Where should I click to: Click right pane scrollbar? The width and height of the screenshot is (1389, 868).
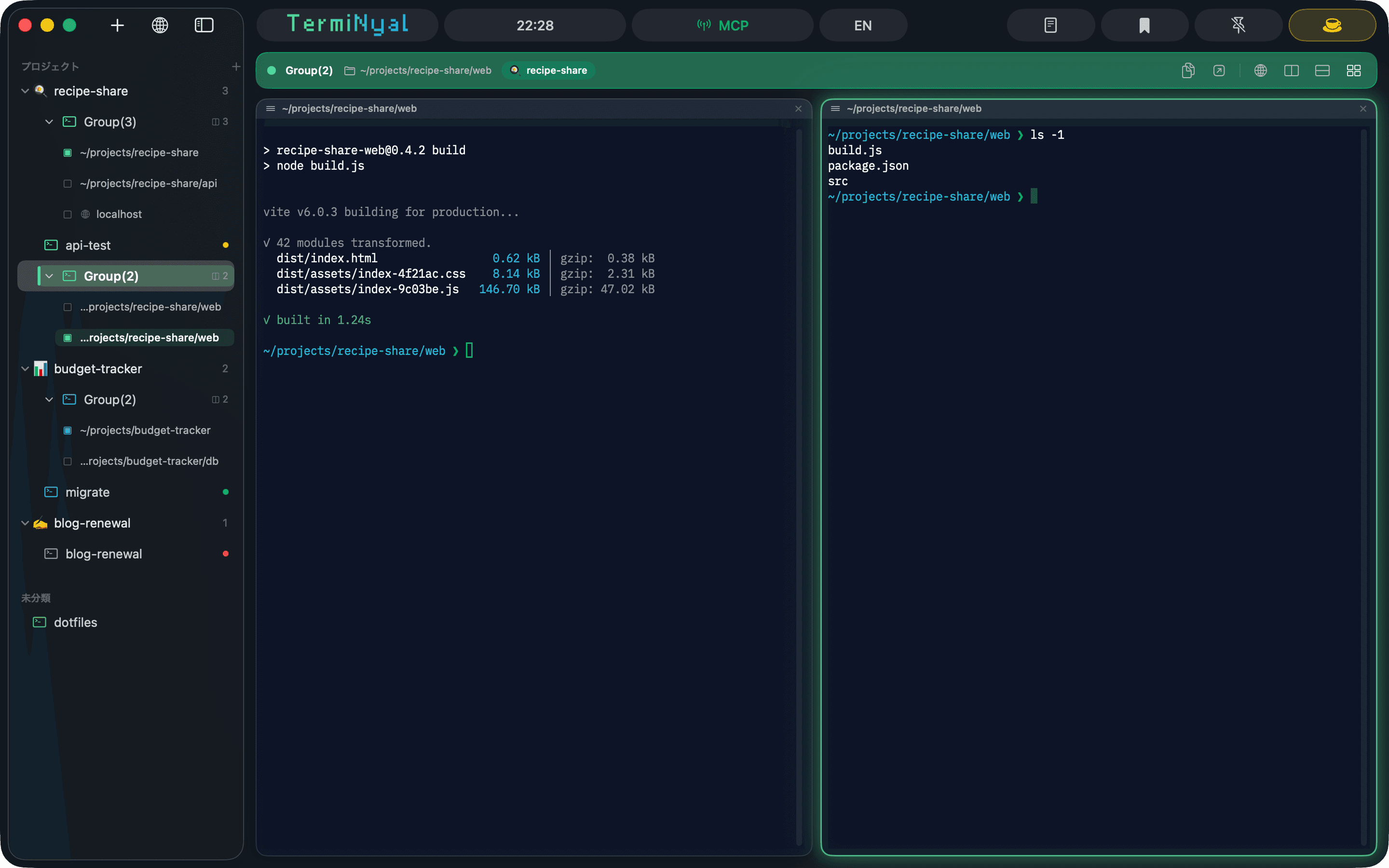1364,487
